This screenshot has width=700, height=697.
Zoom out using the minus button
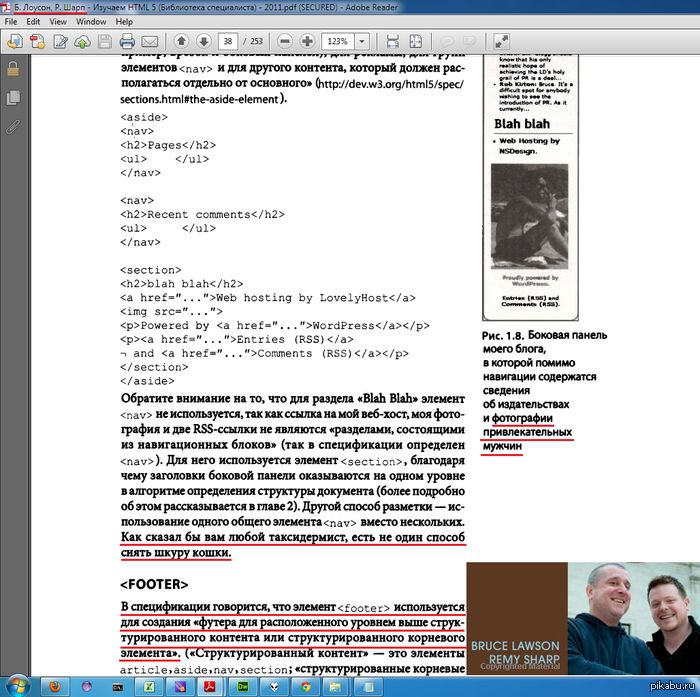coord(285,41)
